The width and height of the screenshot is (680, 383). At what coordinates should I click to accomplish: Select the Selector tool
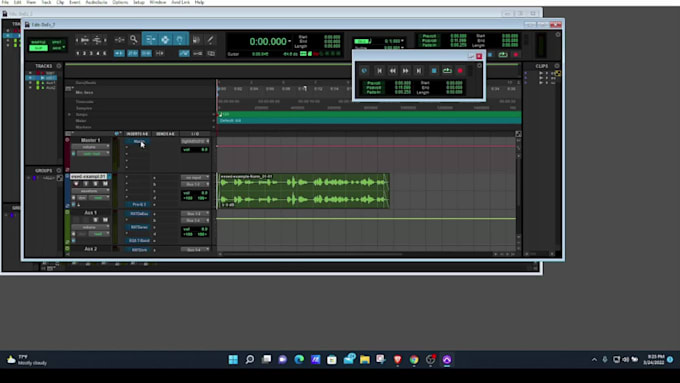[165, 39]
